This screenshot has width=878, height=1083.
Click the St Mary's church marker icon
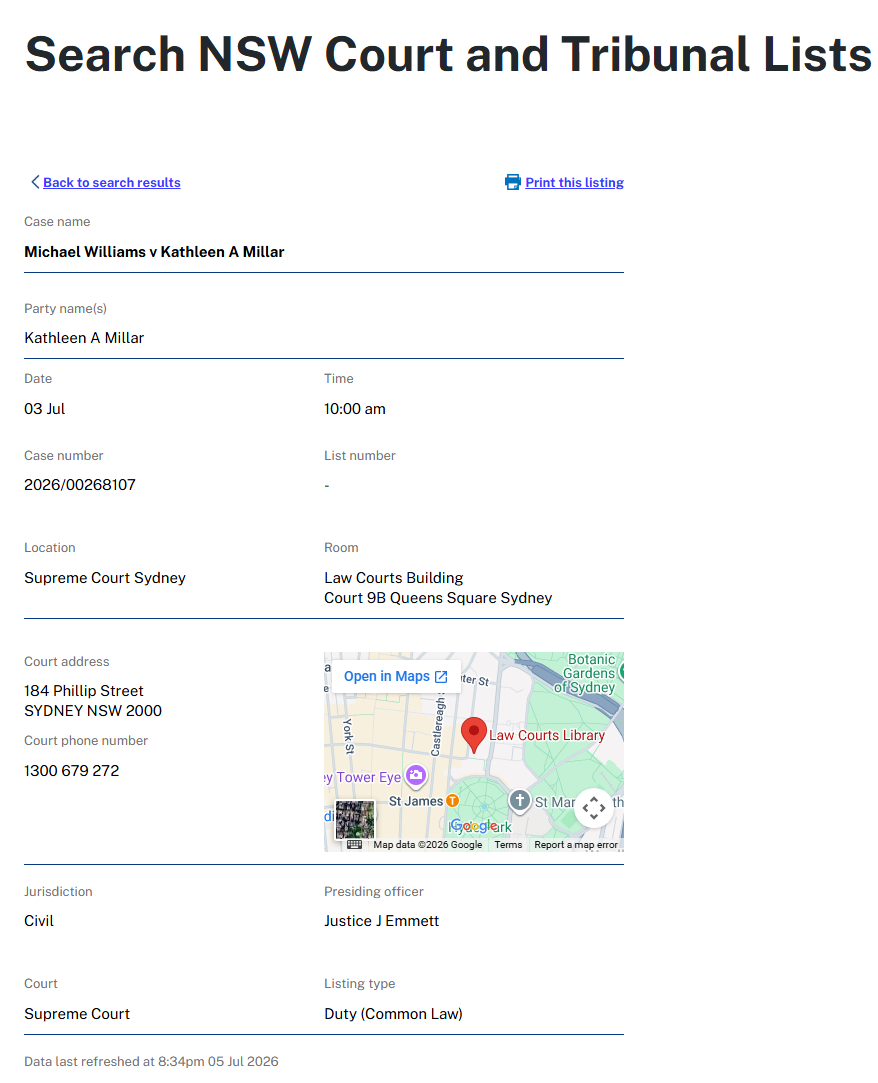point(519,801)
